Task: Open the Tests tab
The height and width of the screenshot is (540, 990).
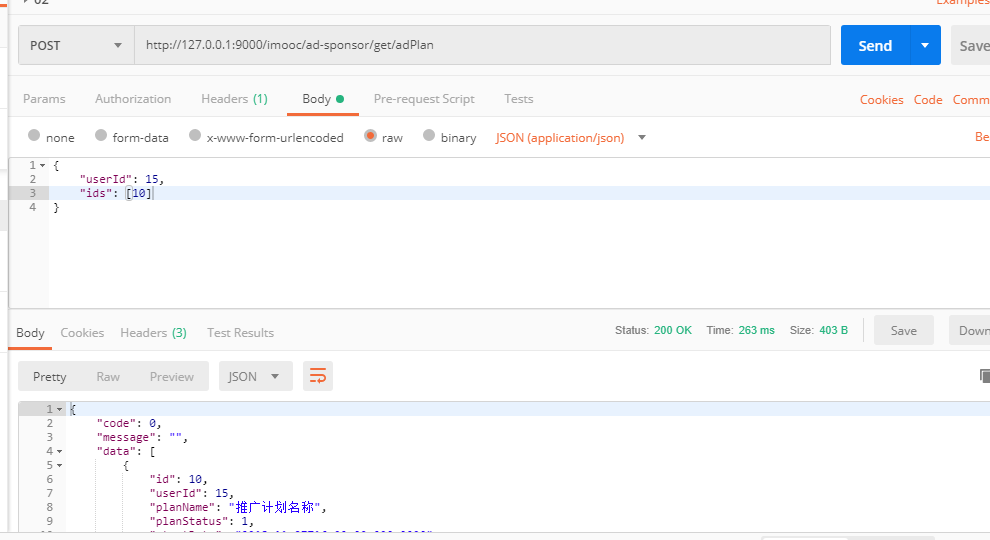Action: click(x=518, y=99)
